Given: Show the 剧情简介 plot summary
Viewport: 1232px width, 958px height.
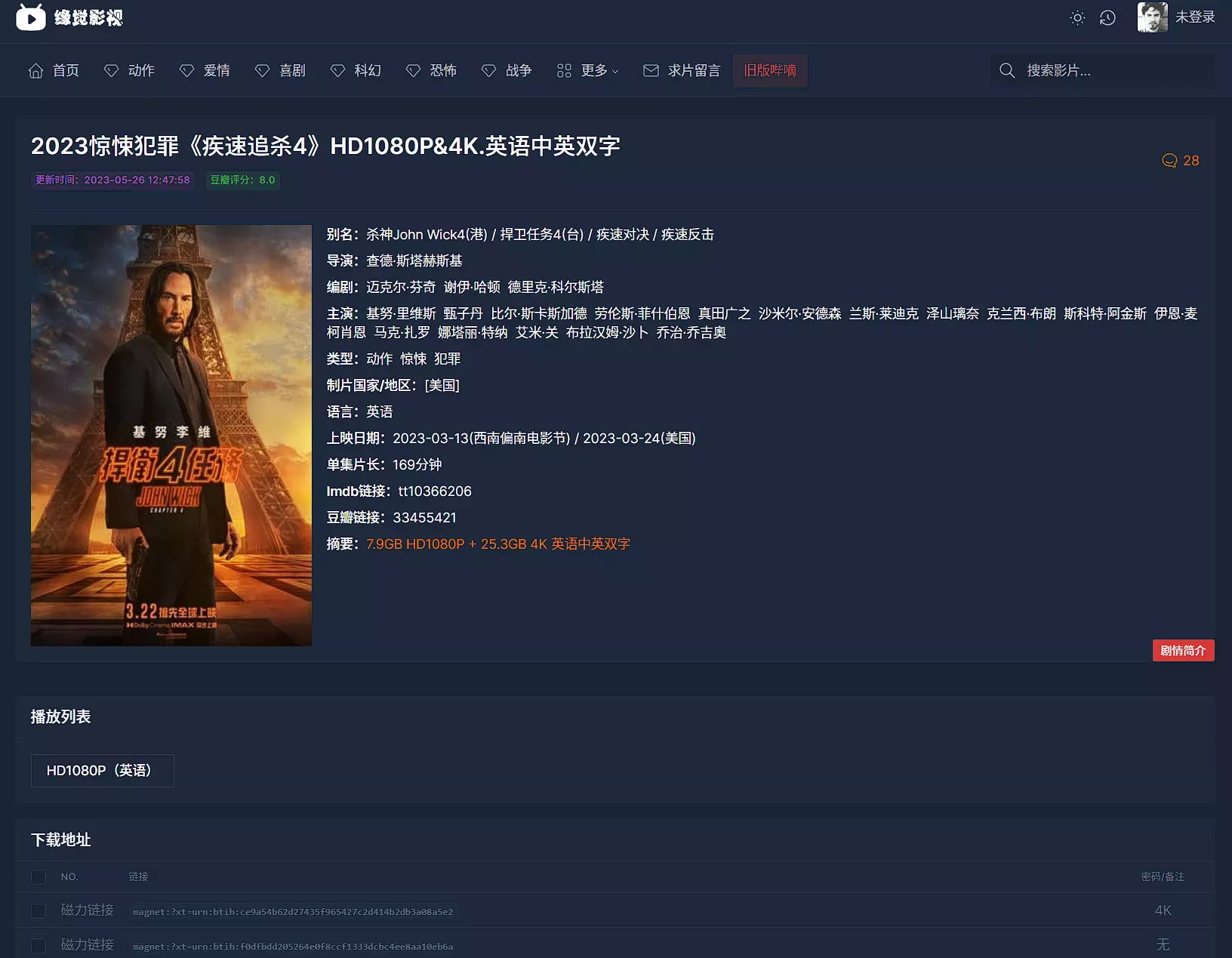Looking at the screenshot, I should tap(1183, 650).
